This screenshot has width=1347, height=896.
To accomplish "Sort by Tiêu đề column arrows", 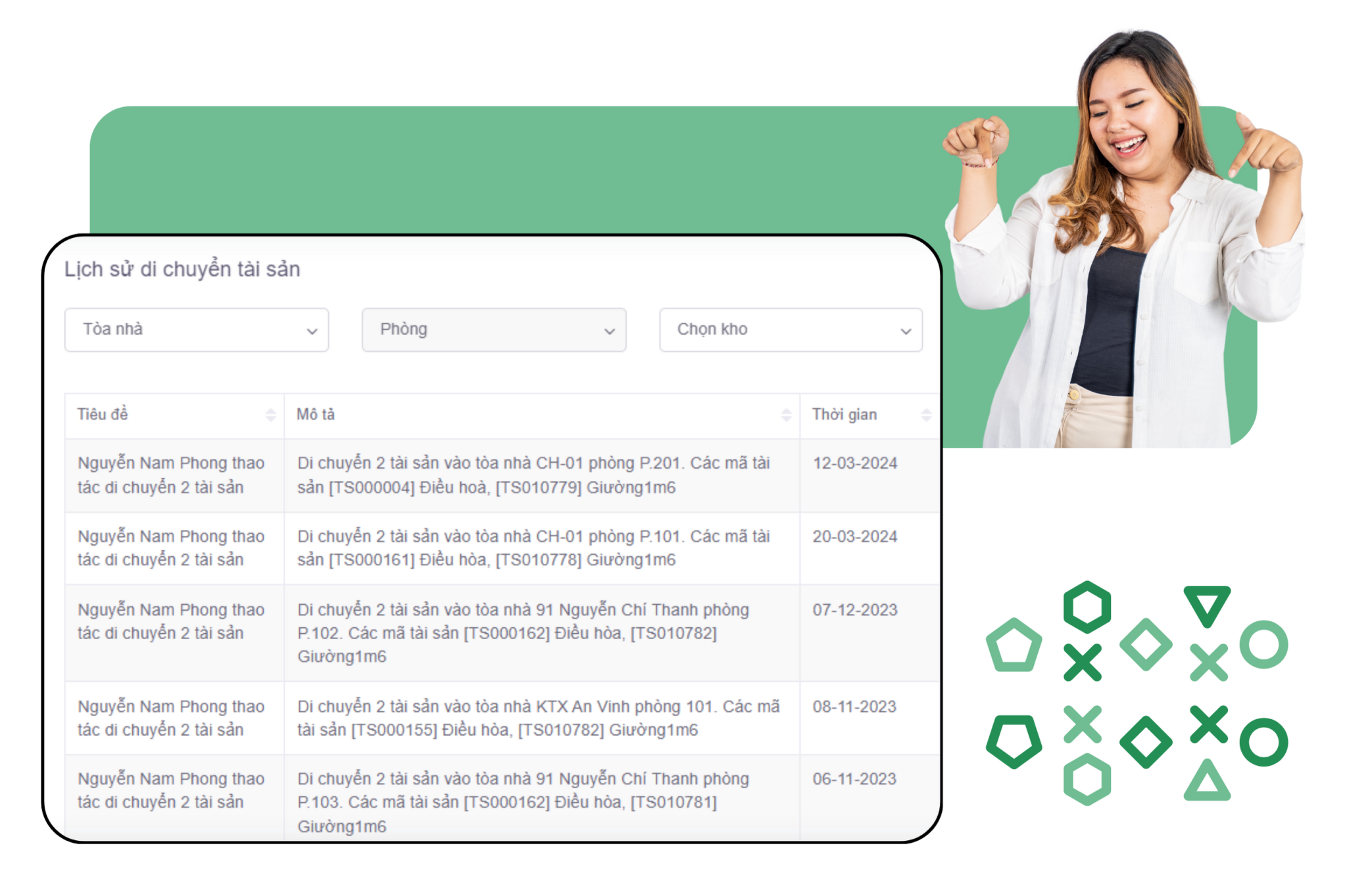I will [270, 415].
